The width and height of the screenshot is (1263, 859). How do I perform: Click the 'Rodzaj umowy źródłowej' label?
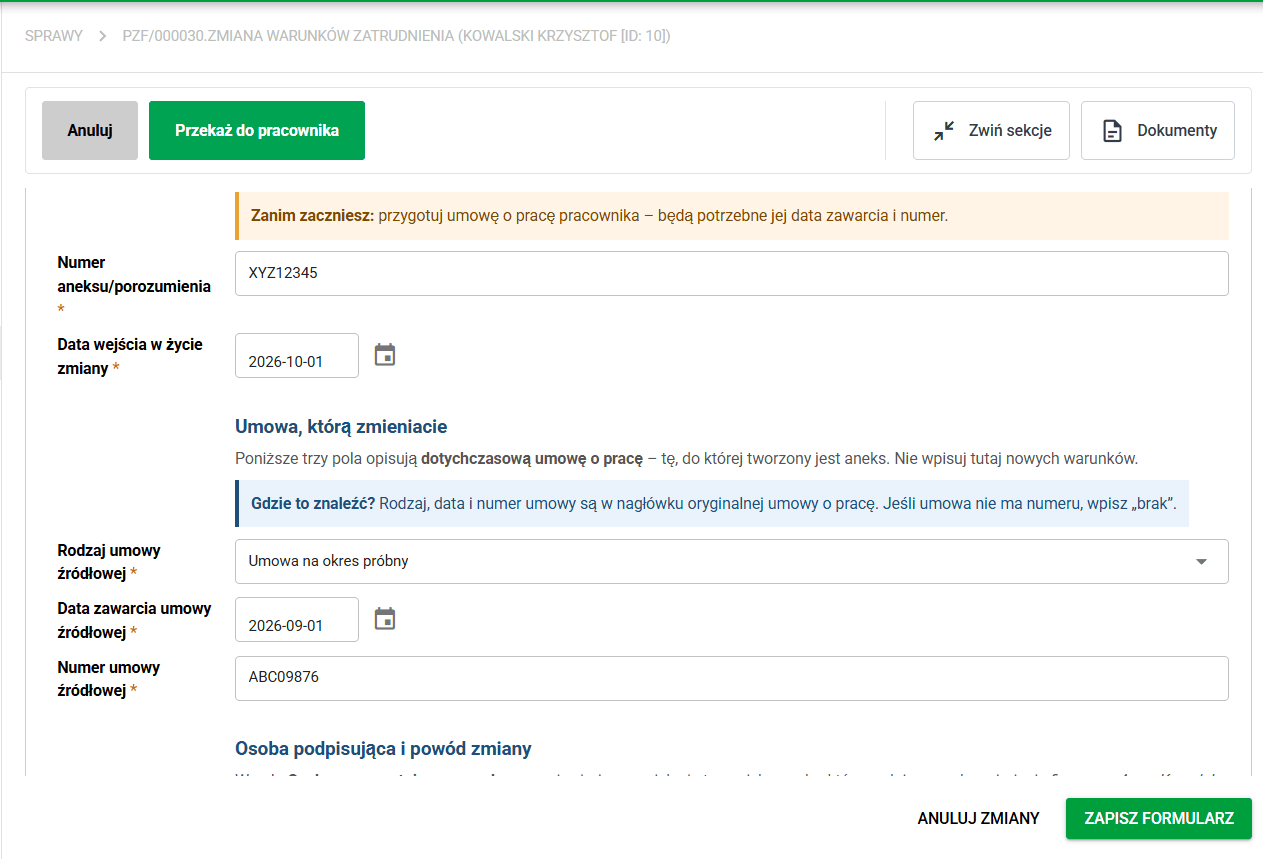(109, 562)
